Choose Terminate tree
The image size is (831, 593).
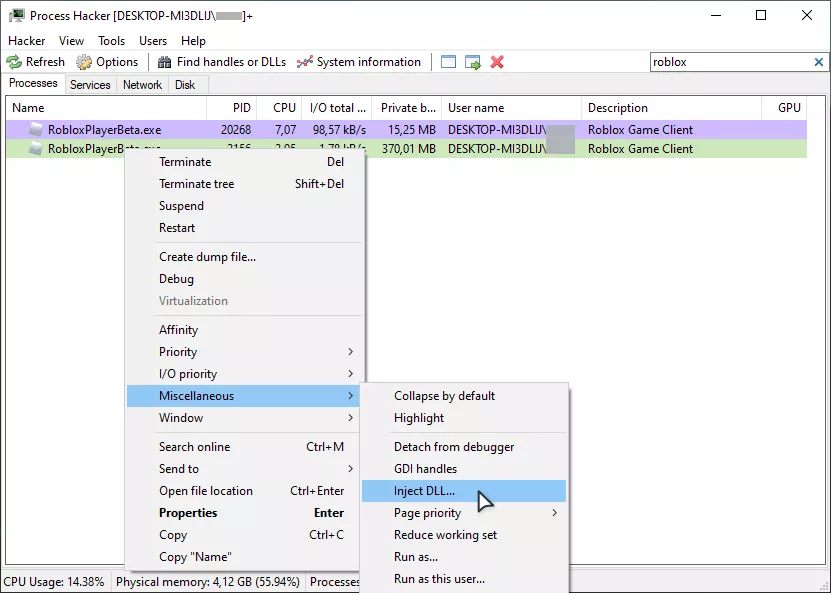(x=246, y=184)
